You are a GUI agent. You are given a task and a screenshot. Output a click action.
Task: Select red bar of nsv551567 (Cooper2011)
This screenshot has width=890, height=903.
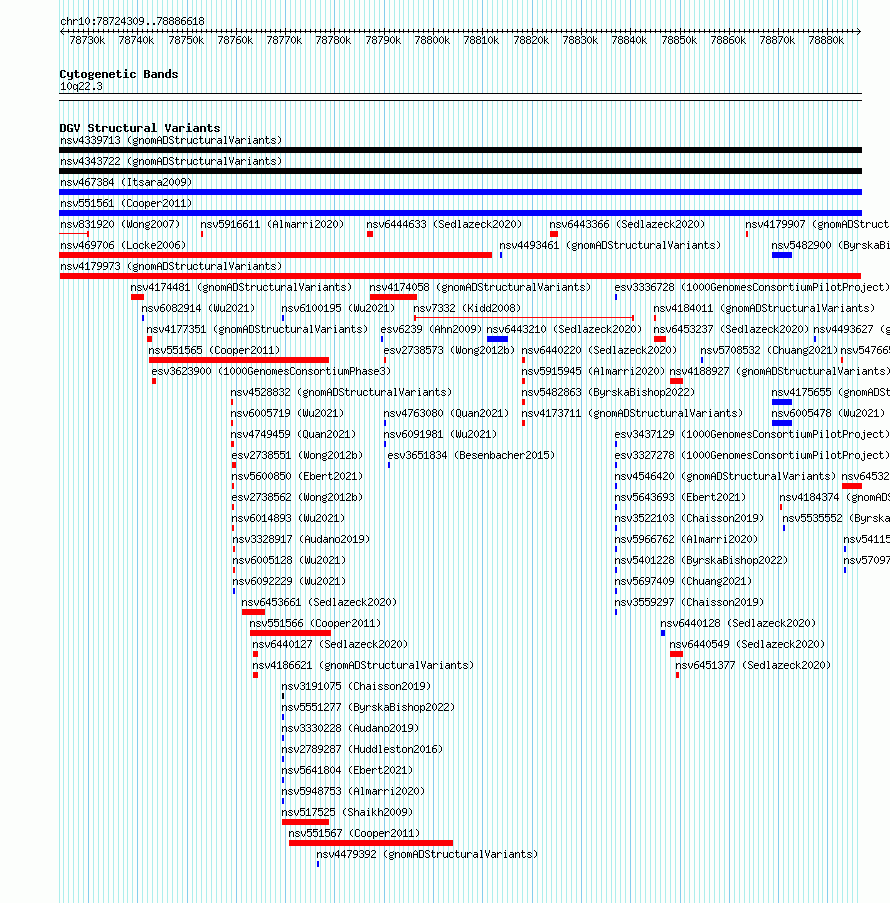371,844
